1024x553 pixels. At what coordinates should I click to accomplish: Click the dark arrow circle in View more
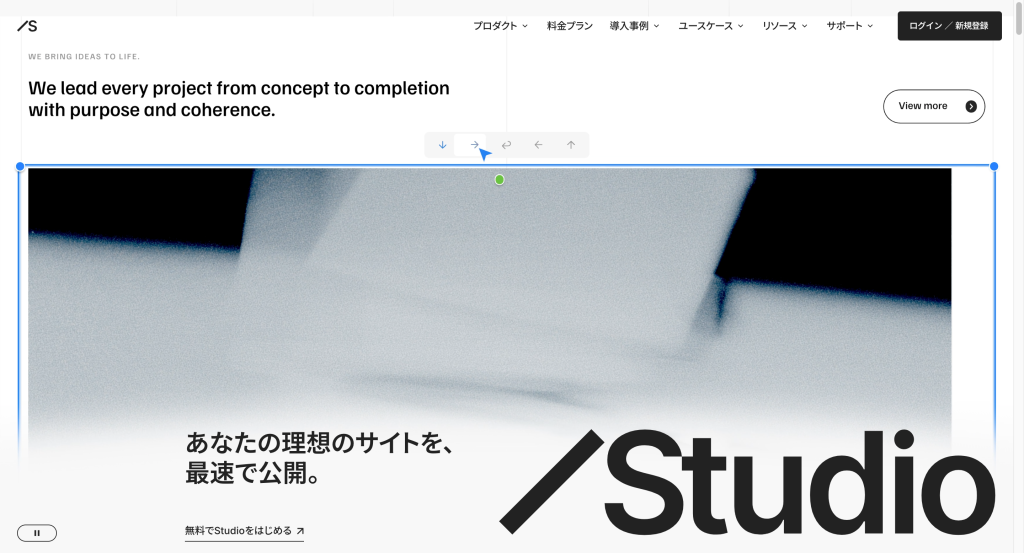point(971,106)
